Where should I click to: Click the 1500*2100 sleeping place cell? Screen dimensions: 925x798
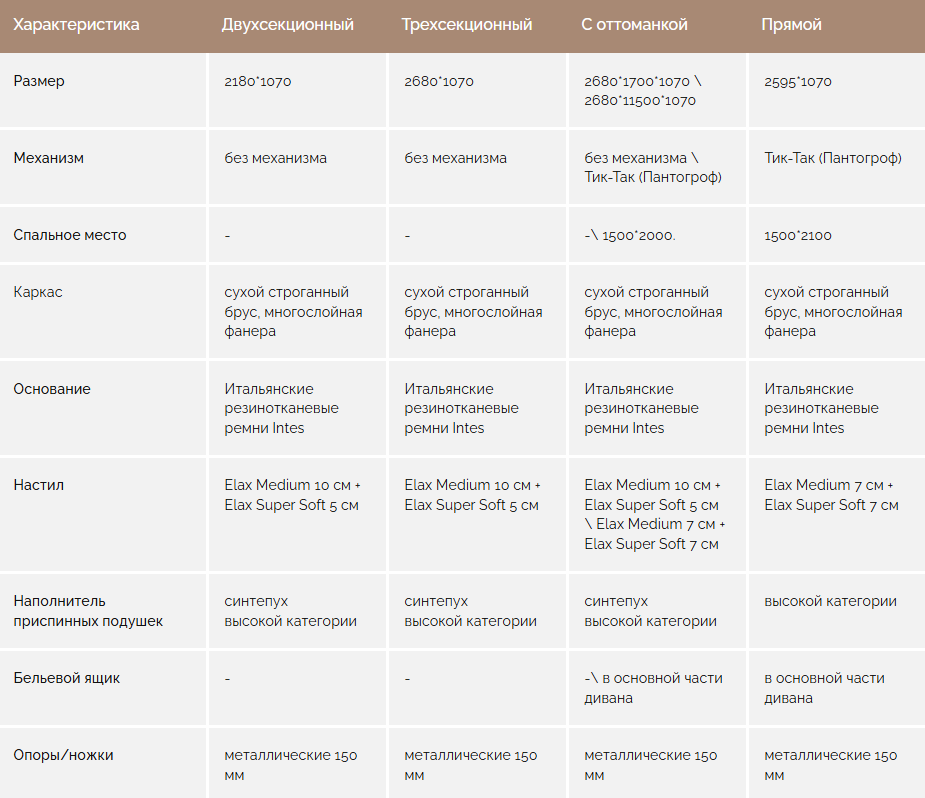[x=798, y=235]
